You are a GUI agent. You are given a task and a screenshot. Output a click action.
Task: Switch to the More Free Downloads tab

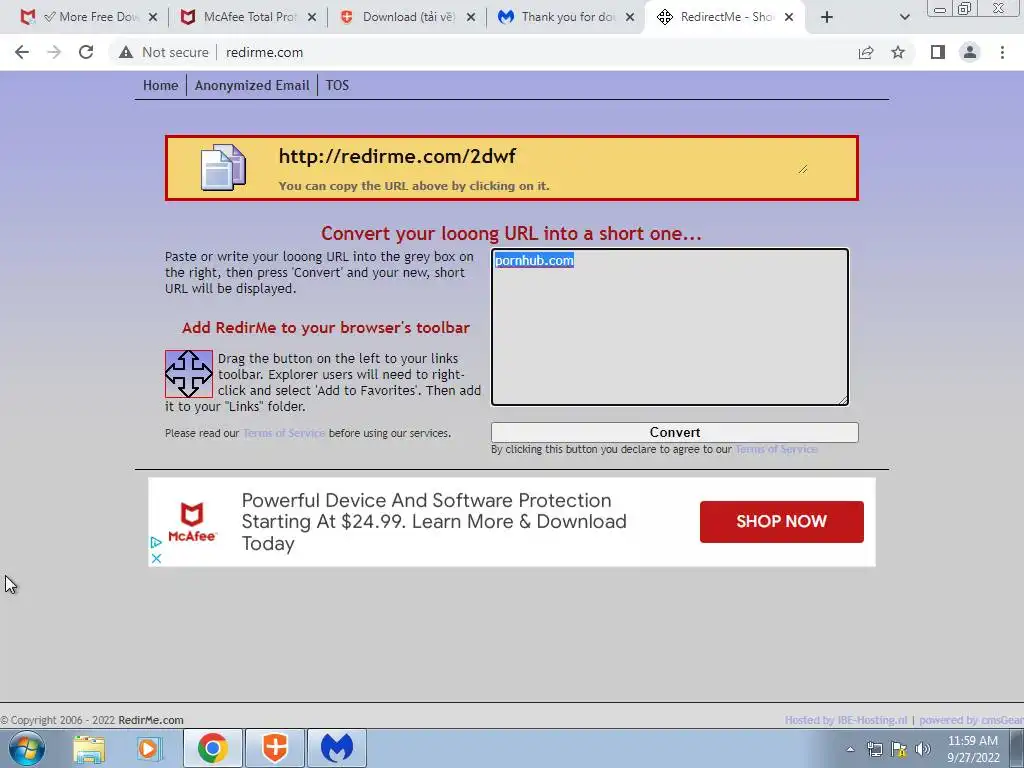click(x=89, y=17)
